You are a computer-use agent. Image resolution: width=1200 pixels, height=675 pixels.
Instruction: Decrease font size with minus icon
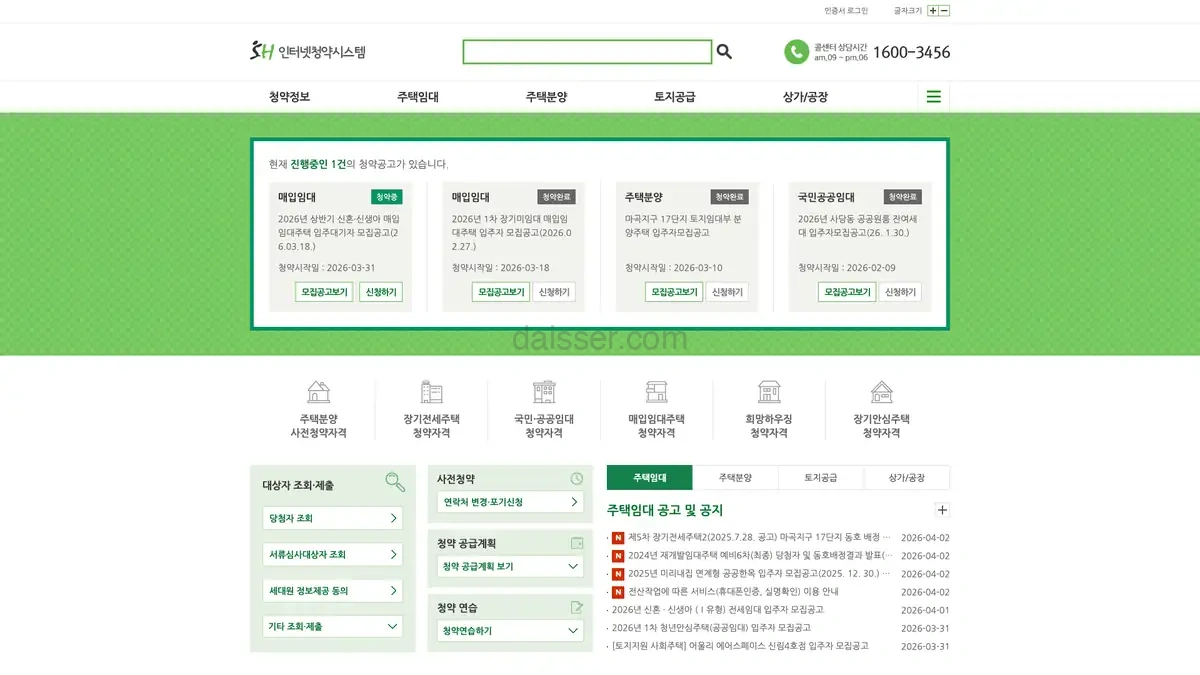[x=945, y=10]
